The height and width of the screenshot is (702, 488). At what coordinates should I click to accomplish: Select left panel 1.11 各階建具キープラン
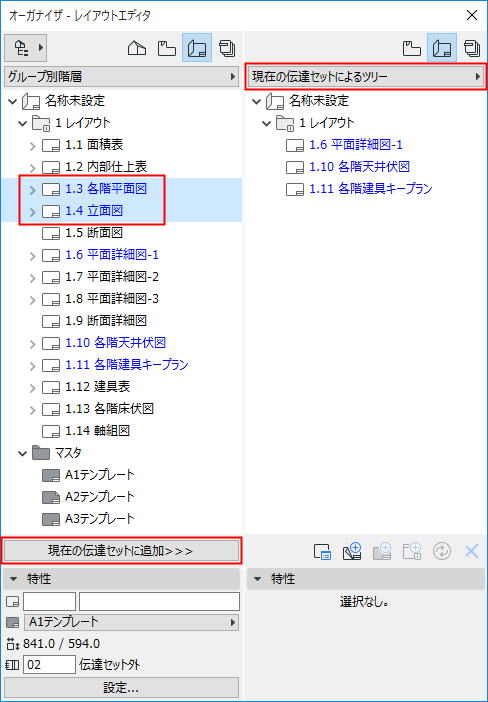[x=127, y=364]
